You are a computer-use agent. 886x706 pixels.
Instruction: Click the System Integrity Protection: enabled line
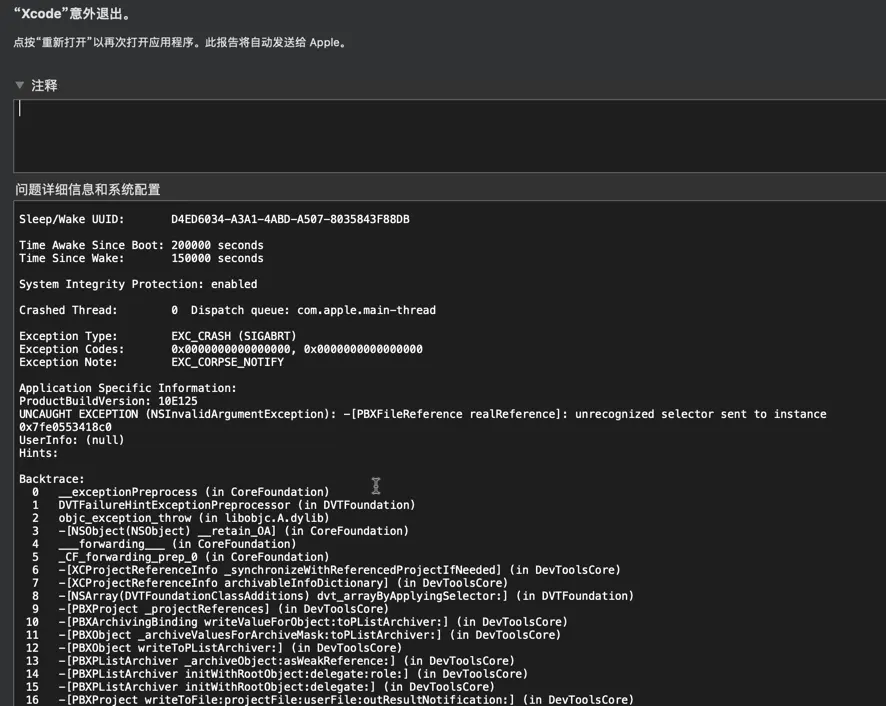(138, 284)
